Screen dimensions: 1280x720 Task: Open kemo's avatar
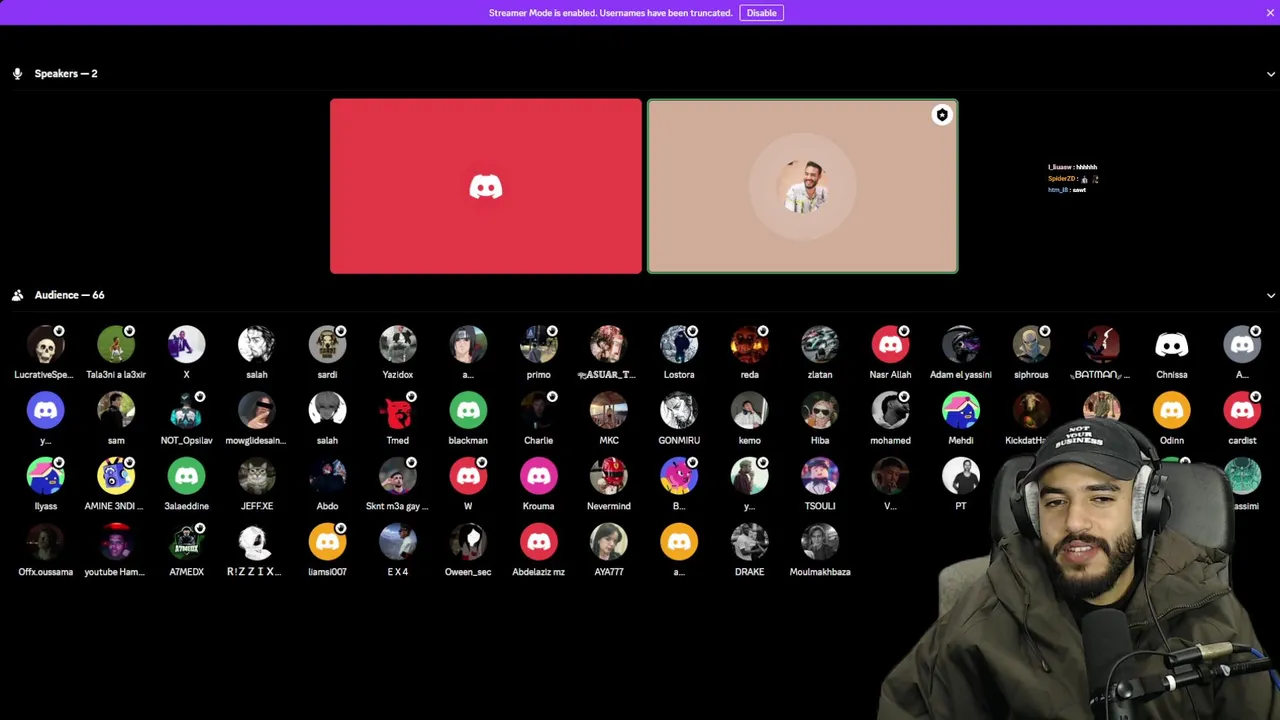click(x=749, y=411)
